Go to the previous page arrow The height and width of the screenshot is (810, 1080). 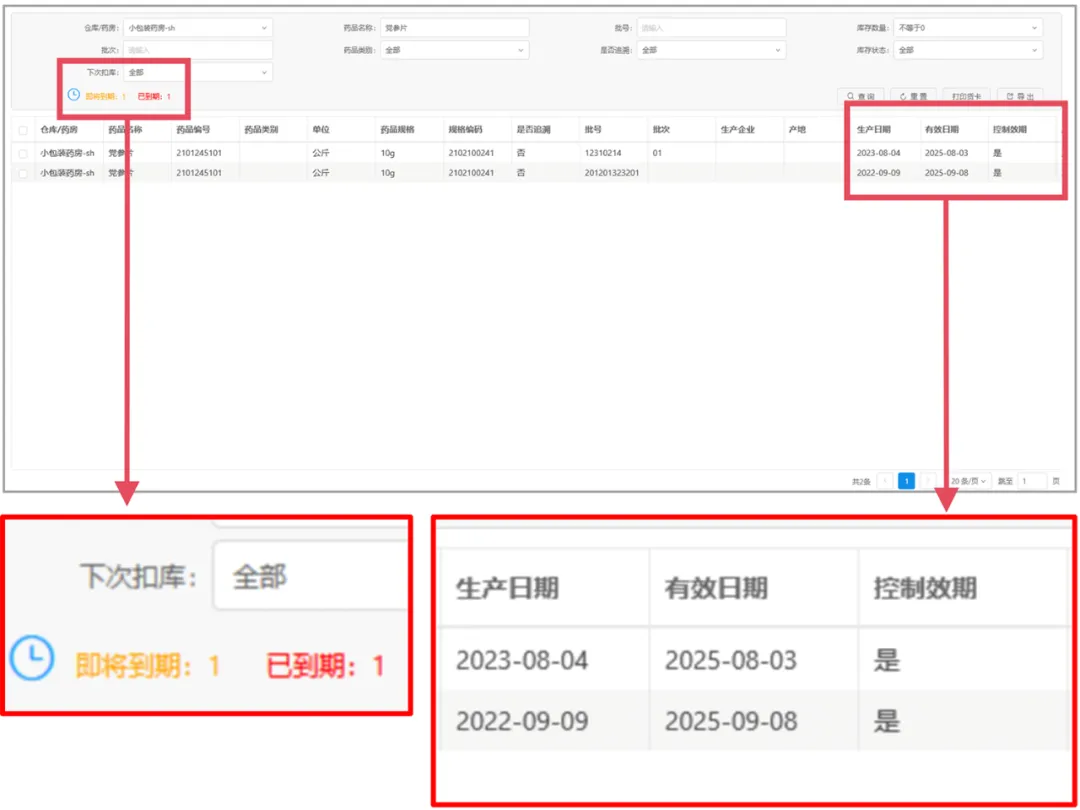point(885,481)
